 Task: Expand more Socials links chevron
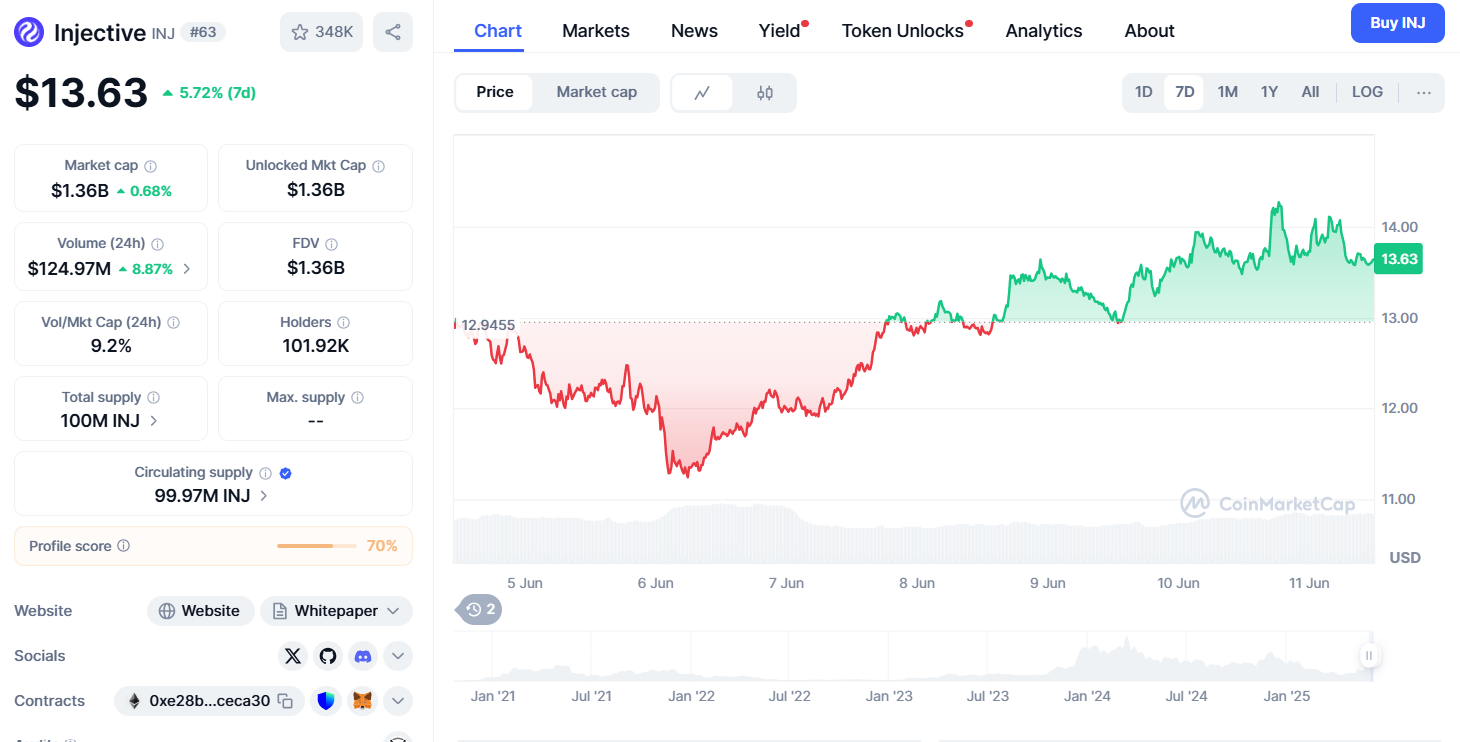[397, 656]
